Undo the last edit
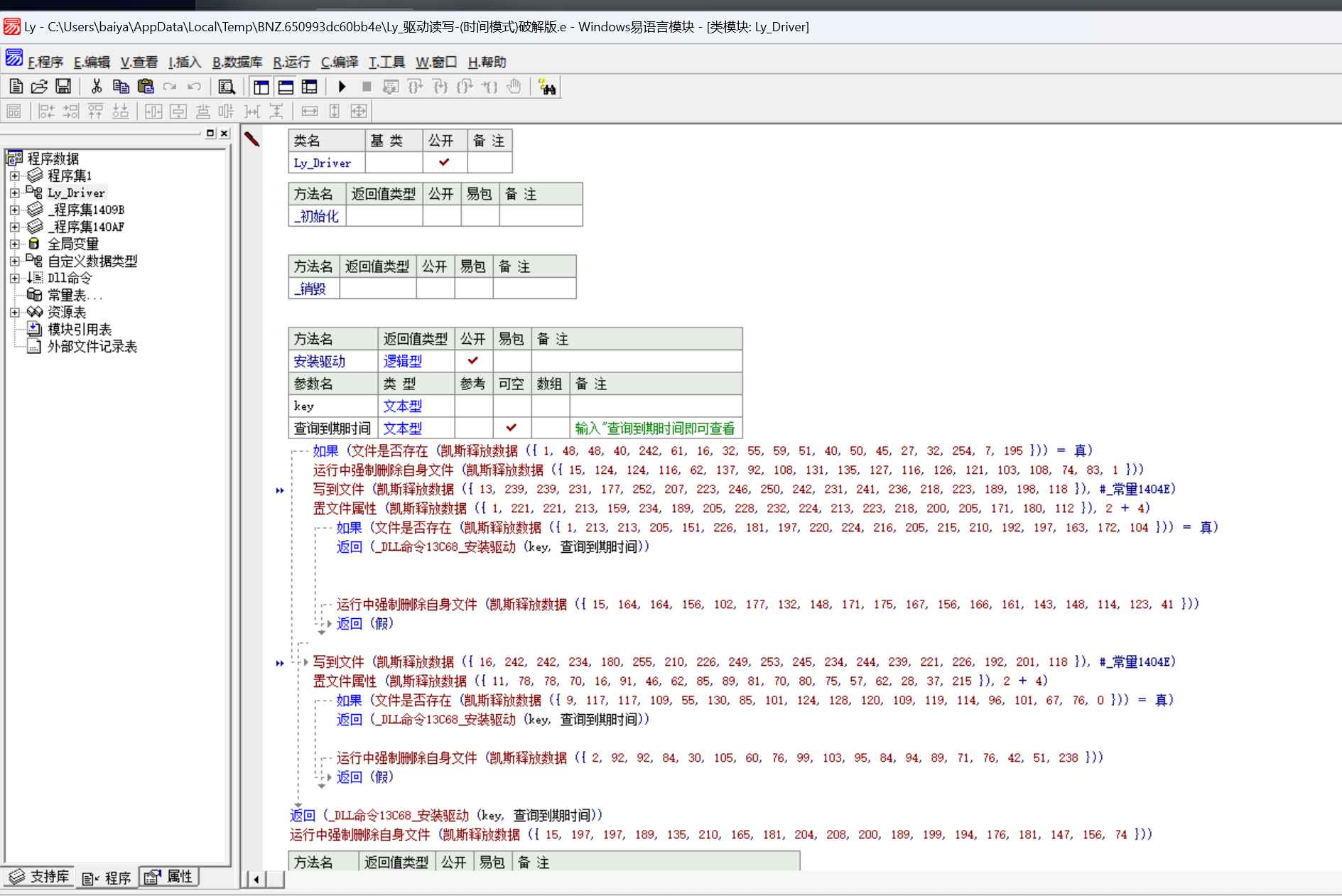1342x896 pixels. point(193,86)
